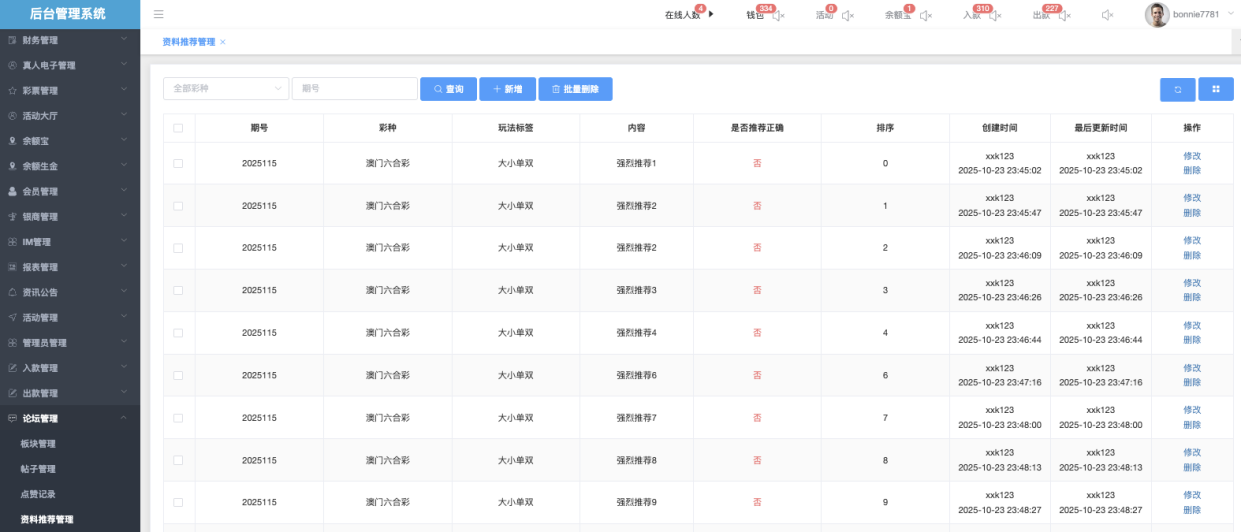Viewport: 1241px width, 532px height.
Task: Open 帖子管理 in the sidebar
Action: [38, 469]
